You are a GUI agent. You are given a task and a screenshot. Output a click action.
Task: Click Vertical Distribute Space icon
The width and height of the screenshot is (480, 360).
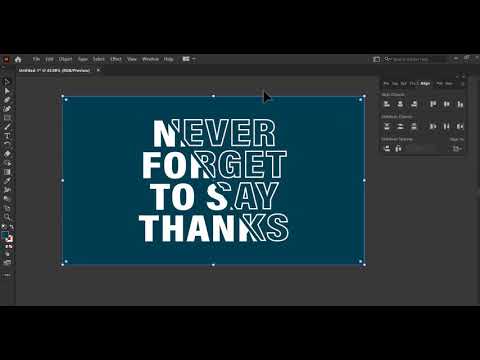387,148
